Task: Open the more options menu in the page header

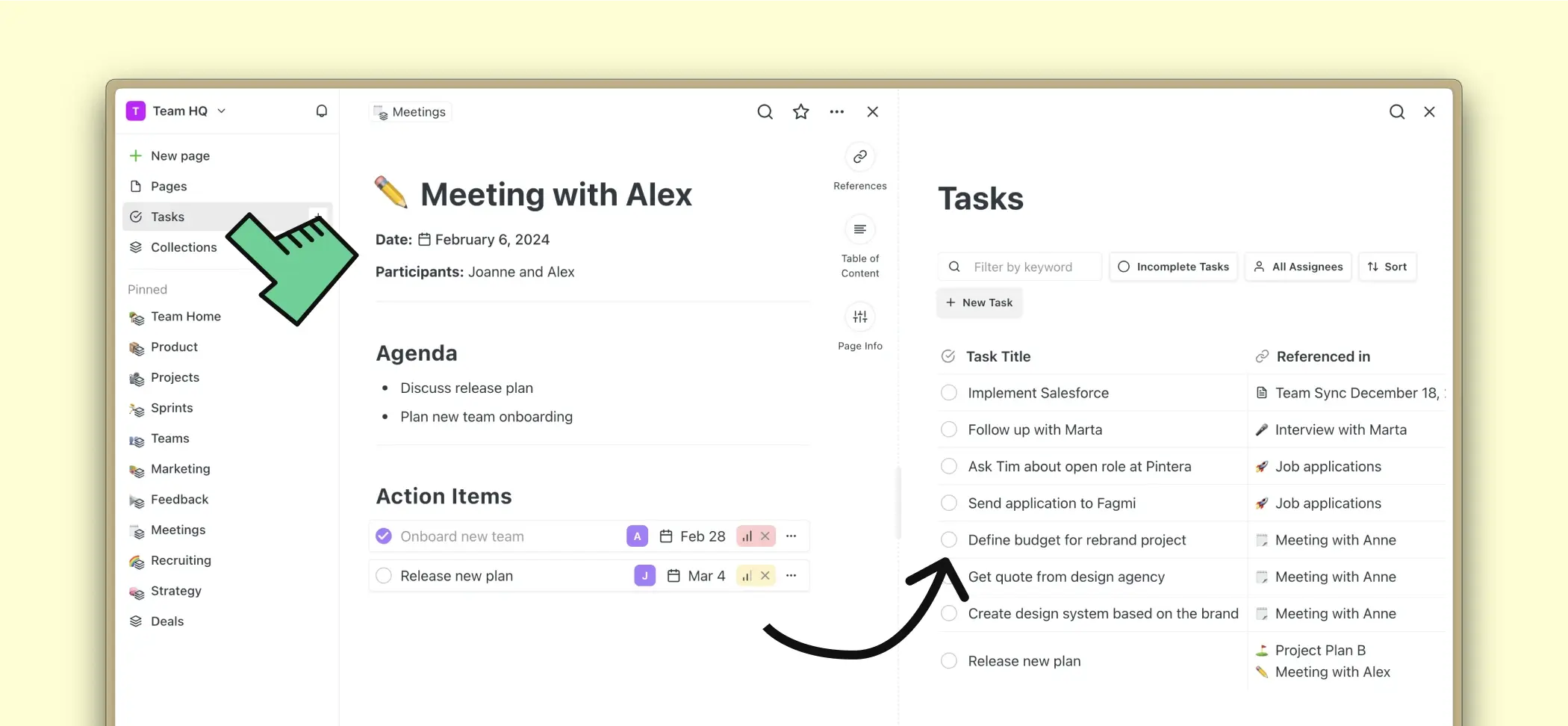Action: coord(836,112)
